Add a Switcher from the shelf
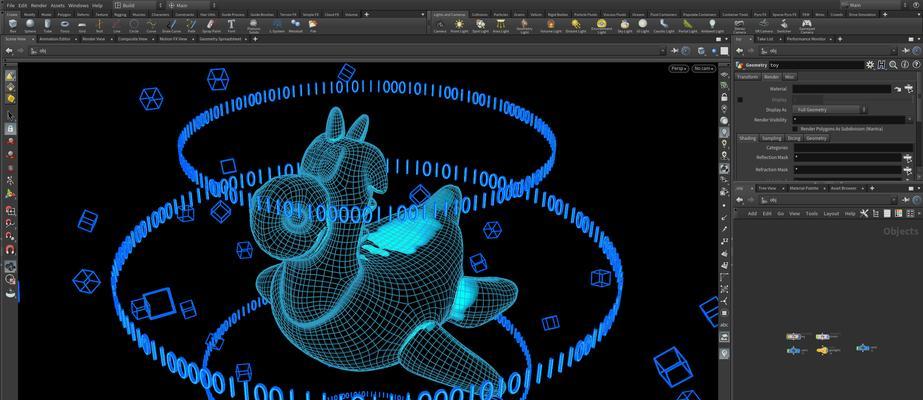 click(783, 25)
